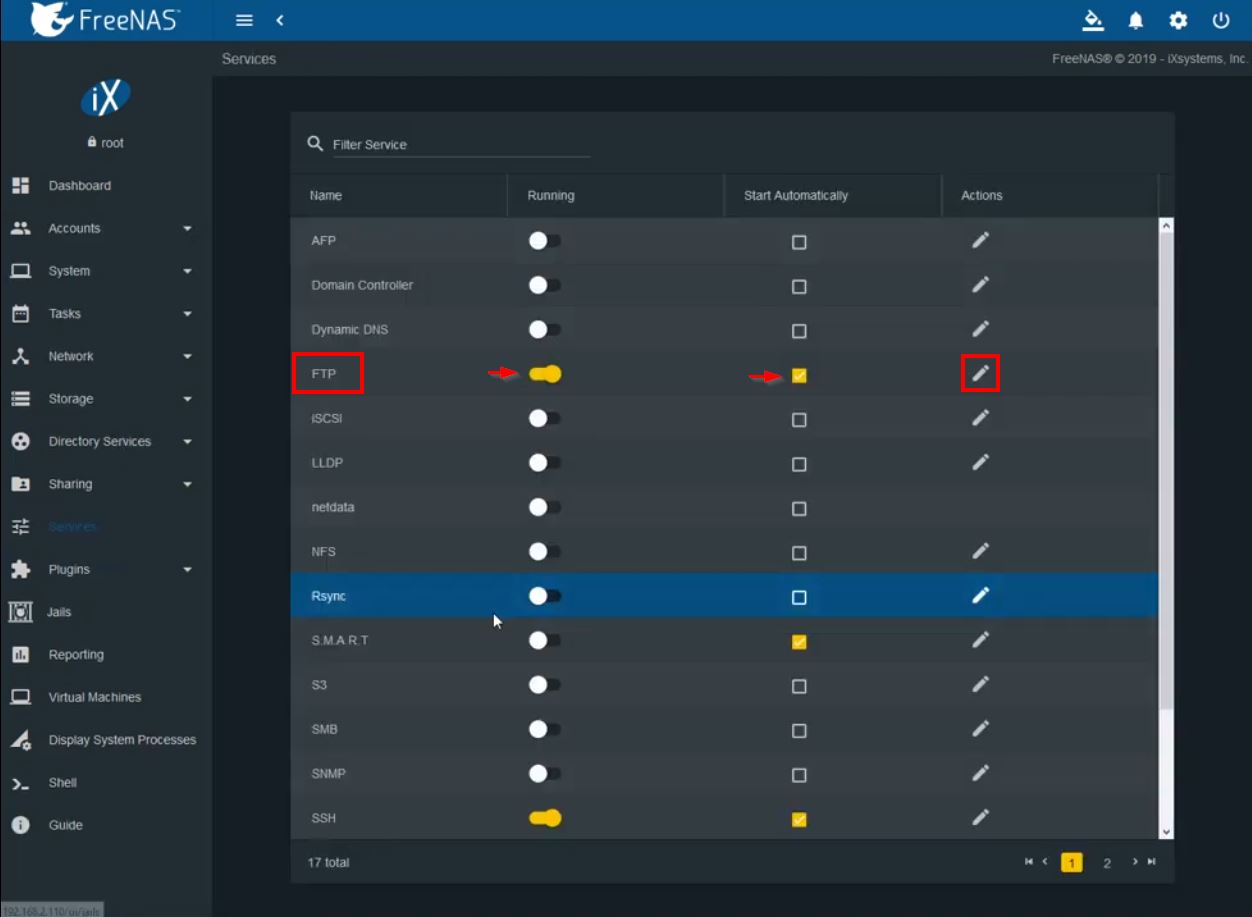Click the search magnifier icon
Screen dimensions: 1252x917
[315, 144]
